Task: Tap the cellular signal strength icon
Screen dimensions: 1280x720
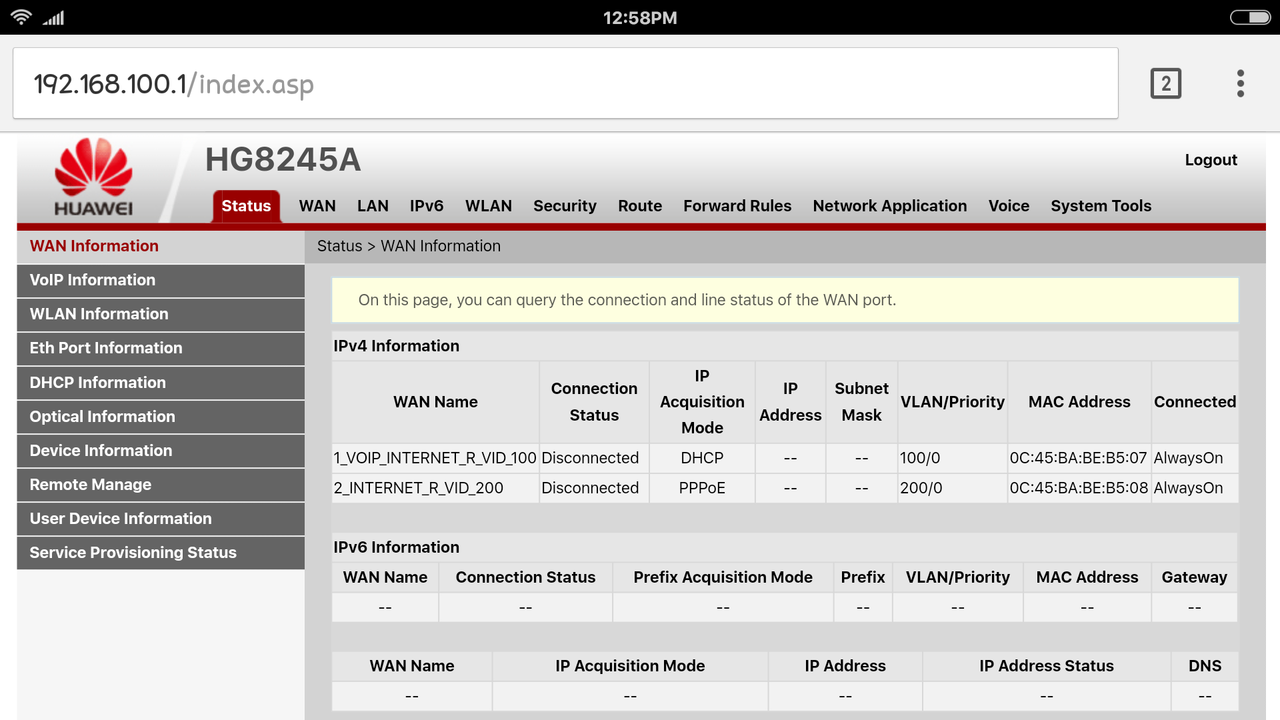Action: point(53,18)
